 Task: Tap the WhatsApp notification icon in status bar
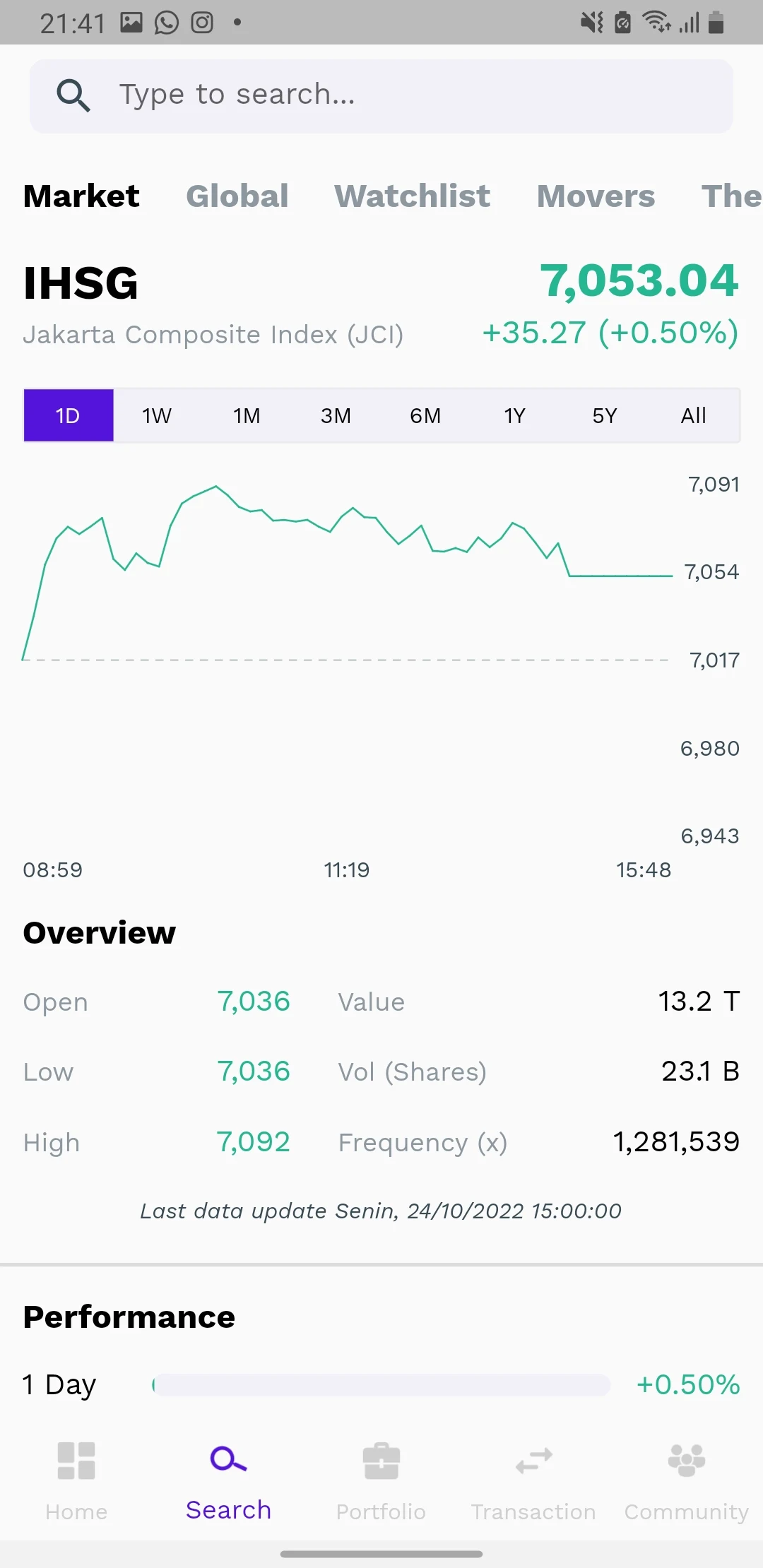167,23
